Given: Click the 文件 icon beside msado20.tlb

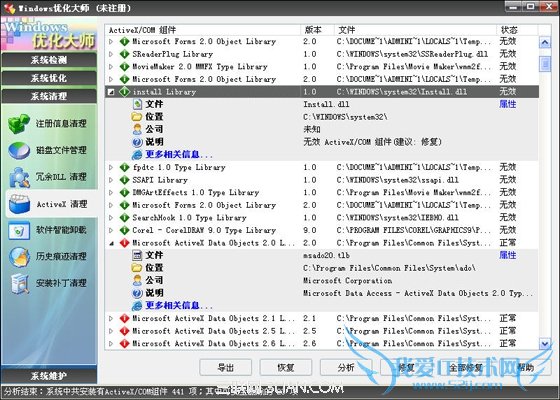Looking at the screenshot, I should (x=137, y=255).
